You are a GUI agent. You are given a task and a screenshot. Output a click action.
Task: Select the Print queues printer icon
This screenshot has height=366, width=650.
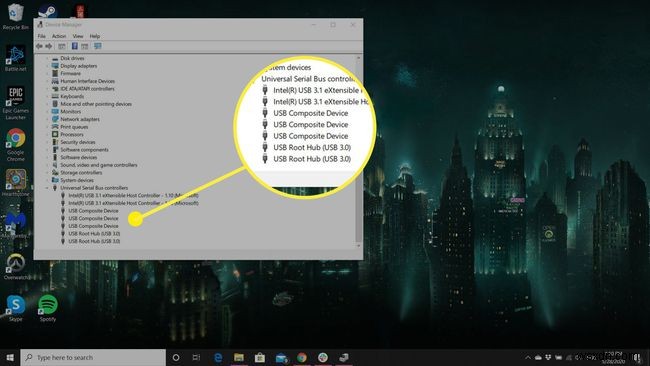coord(55,127)
